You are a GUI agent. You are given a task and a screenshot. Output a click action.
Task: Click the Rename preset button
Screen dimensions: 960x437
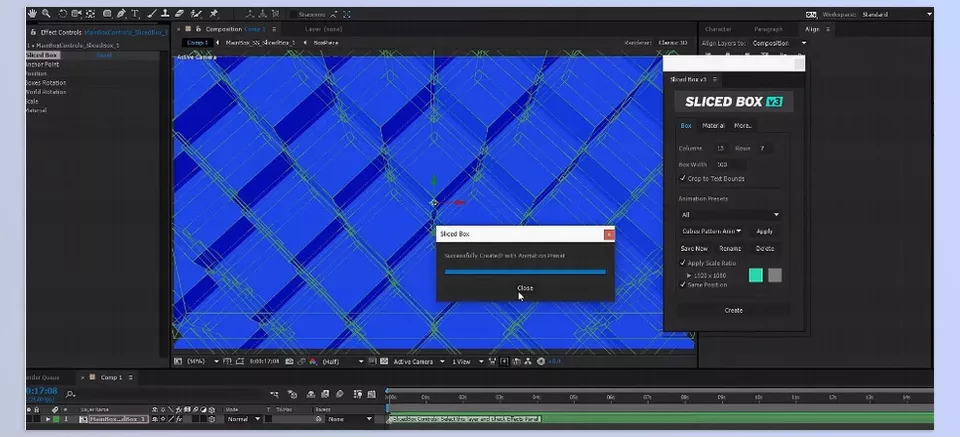pos(730,248)
